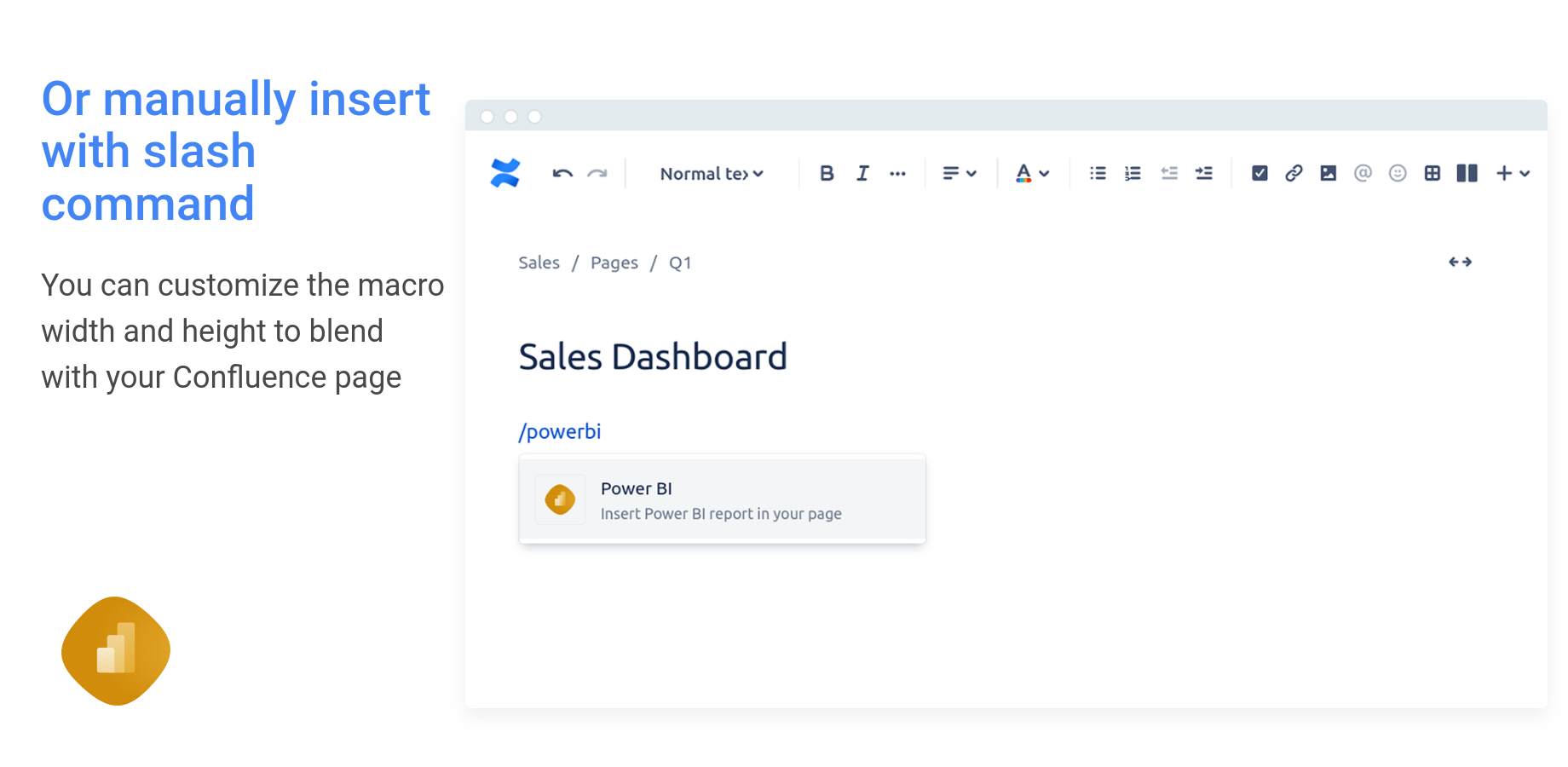The image size is (1568, 767).
Task: Indent the current list item
Action: click(1204, 174)
